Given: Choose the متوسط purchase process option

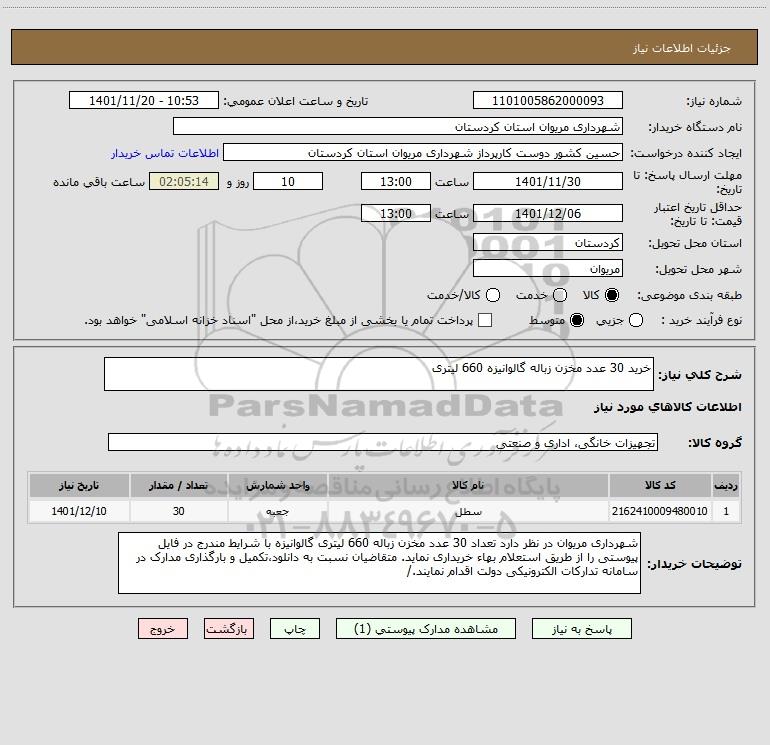Looking at the screenshot, I should point(577,320).
